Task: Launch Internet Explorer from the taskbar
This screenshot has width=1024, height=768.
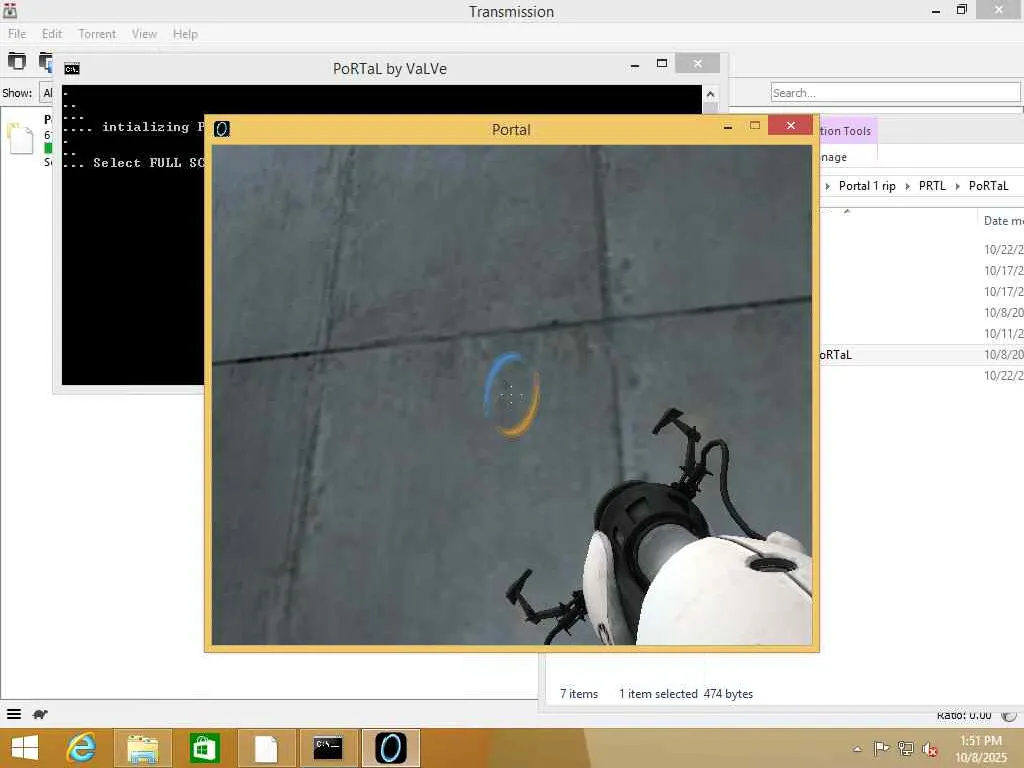Action: tap(81, 748)
